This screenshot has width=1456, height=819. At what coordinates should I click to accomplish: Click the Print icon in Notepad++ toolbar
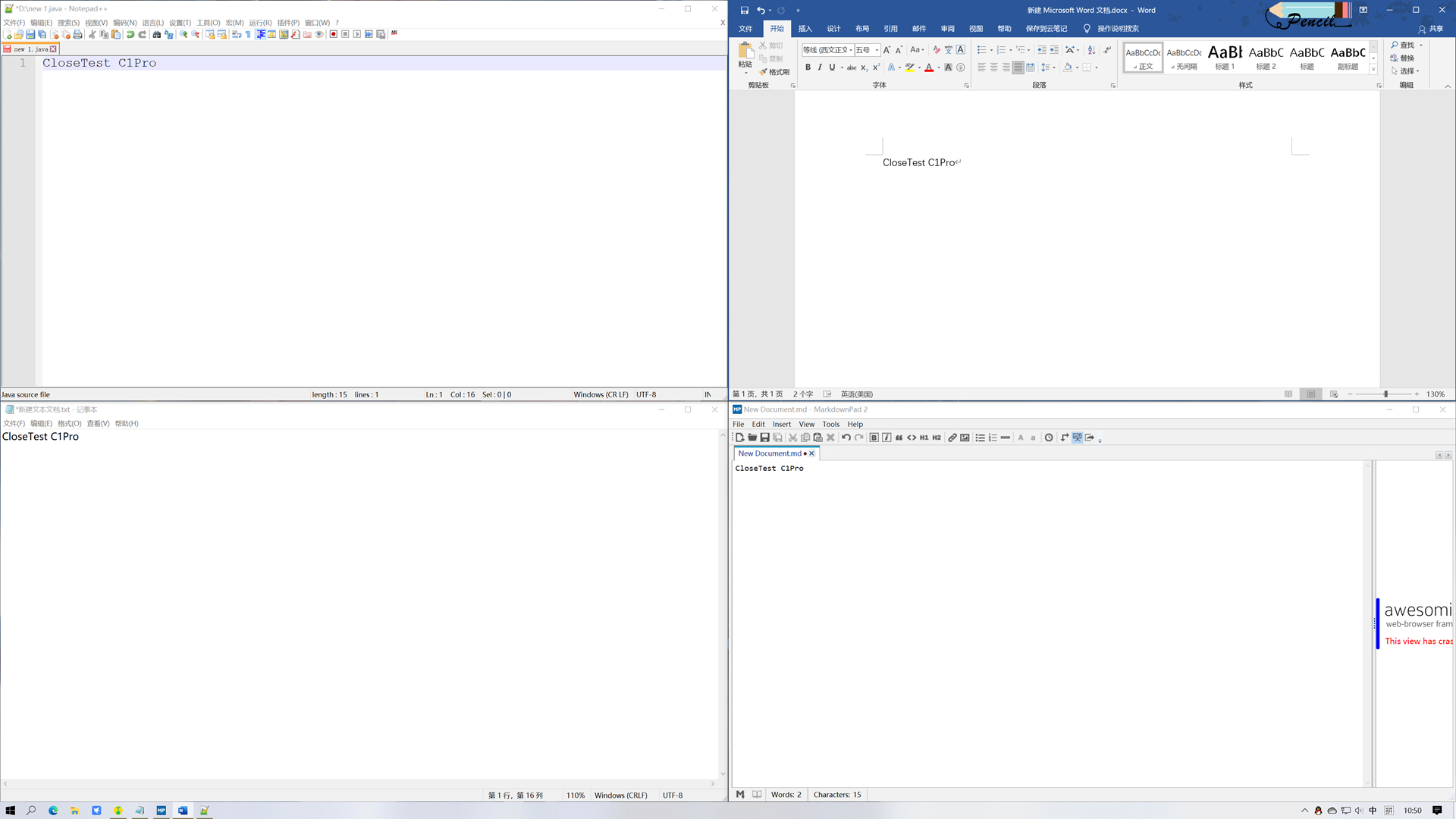point(77,34)
